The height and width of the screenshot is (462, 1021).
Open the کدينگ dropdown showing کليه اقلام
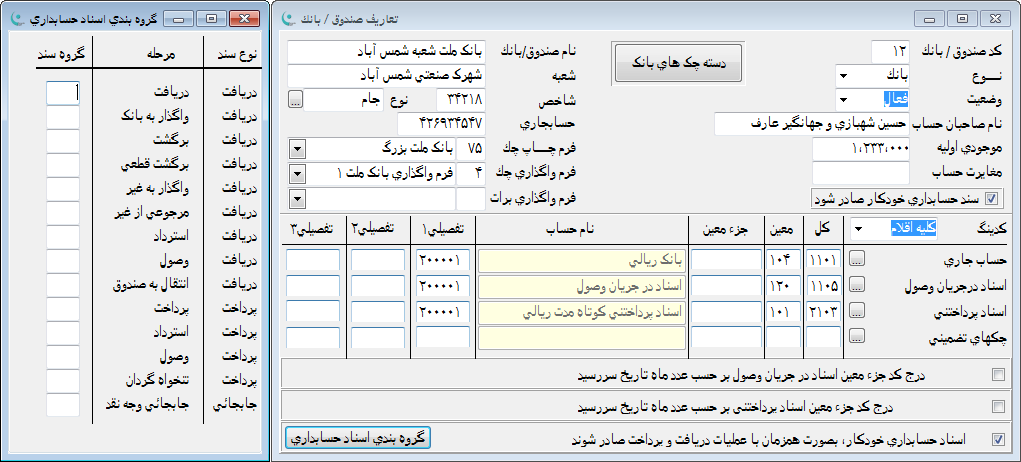tap(858, 229)
